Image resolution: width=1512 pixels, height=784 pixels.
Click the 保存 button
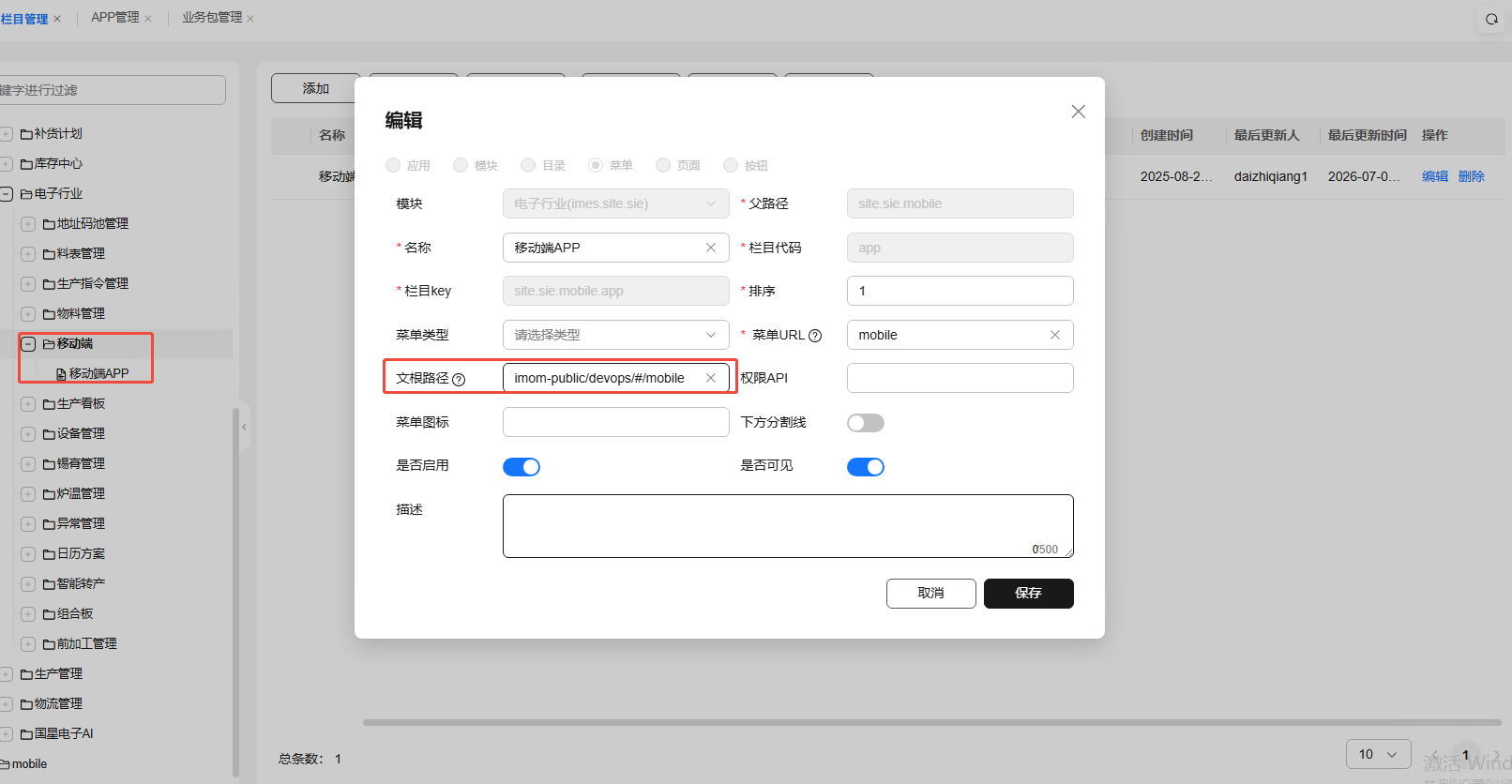coord(1029,594)
